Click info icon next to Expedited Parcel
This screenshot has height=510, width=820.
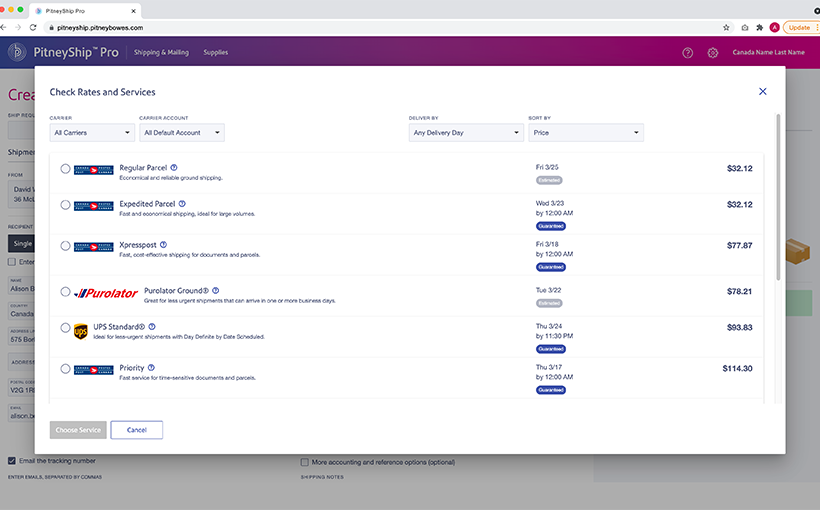click(x=182, y=203)
